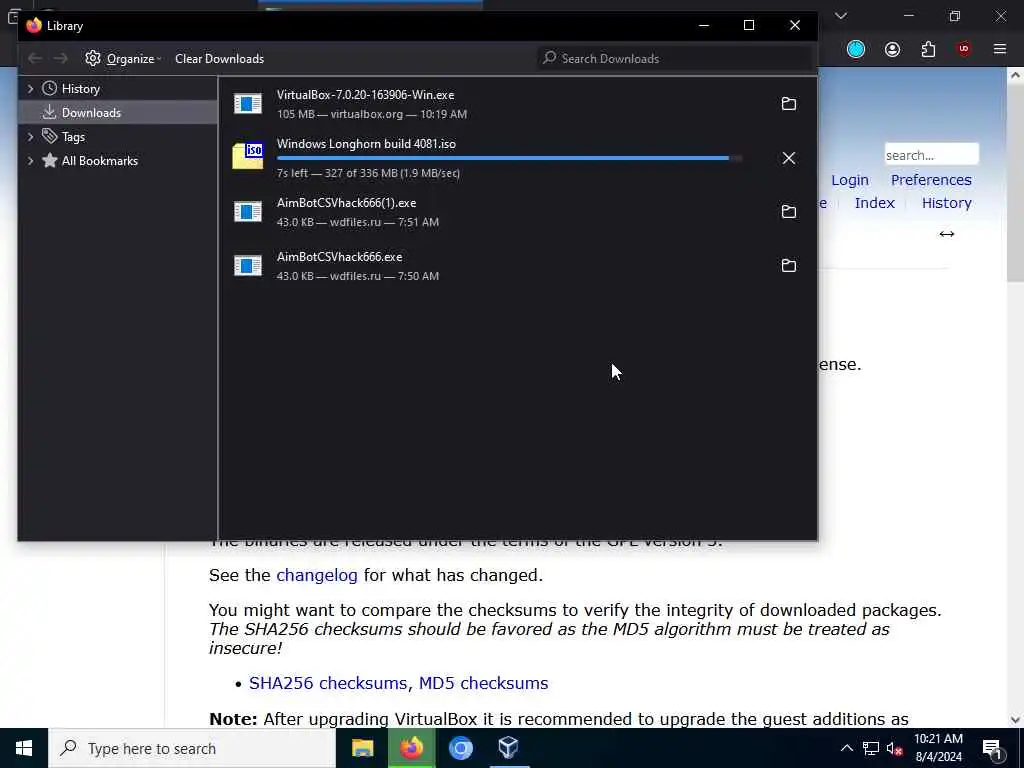Select the AimBotCSVhack666.exe filename text
1024x768 pixels.
pyautogui.click(x=339, y=257)
